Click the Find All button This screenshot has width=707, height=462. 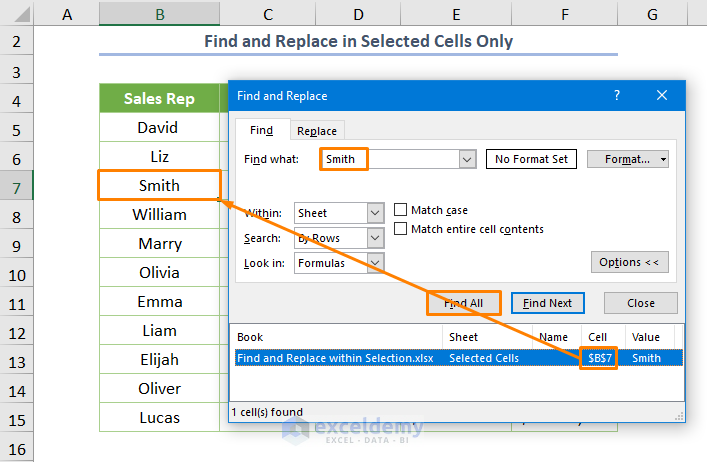tap(464, 303)
